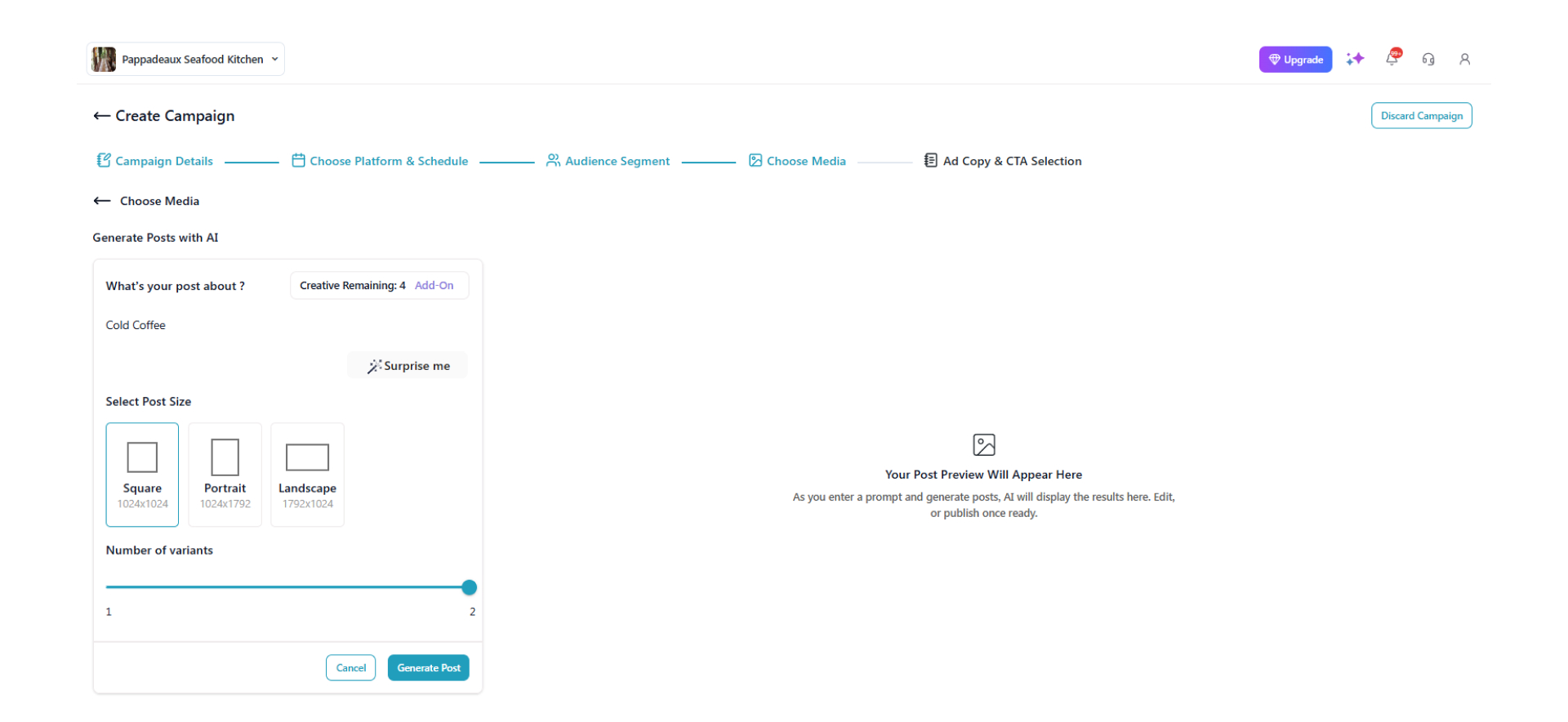Viewport: 1568px width, 722px height.
Task: Click the Pappadeaux restaurant logo thumbnail
Action: 104,60
